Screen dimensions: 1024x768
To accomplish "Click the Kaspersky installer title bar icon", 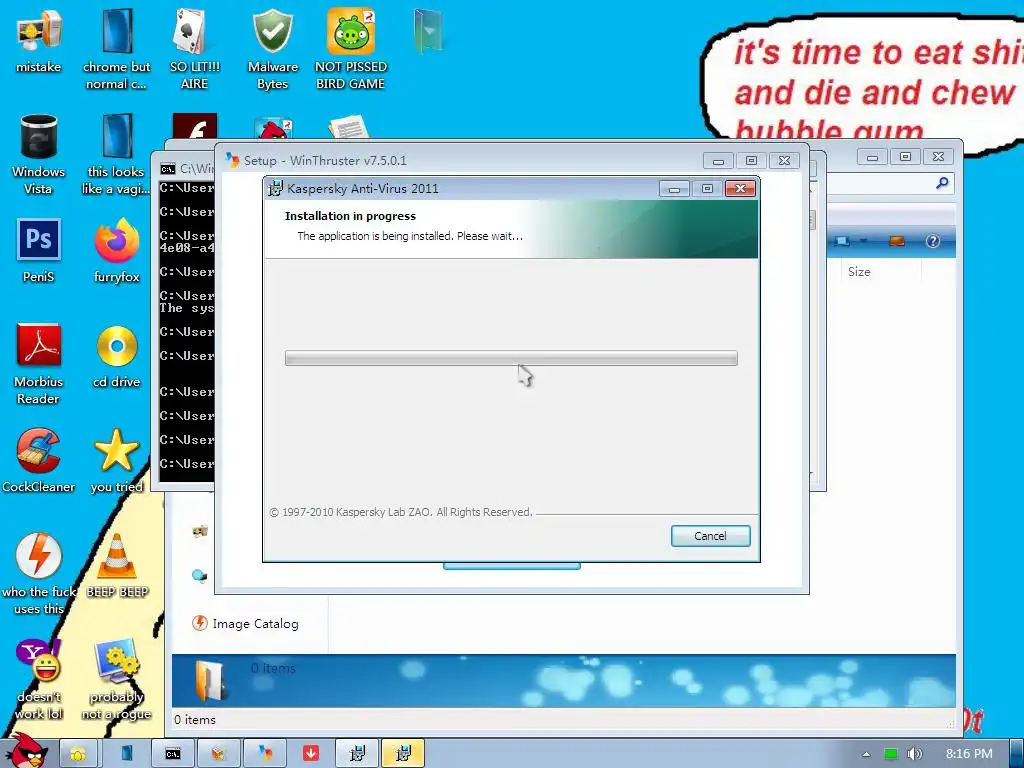I will click(x=276, y=189).
